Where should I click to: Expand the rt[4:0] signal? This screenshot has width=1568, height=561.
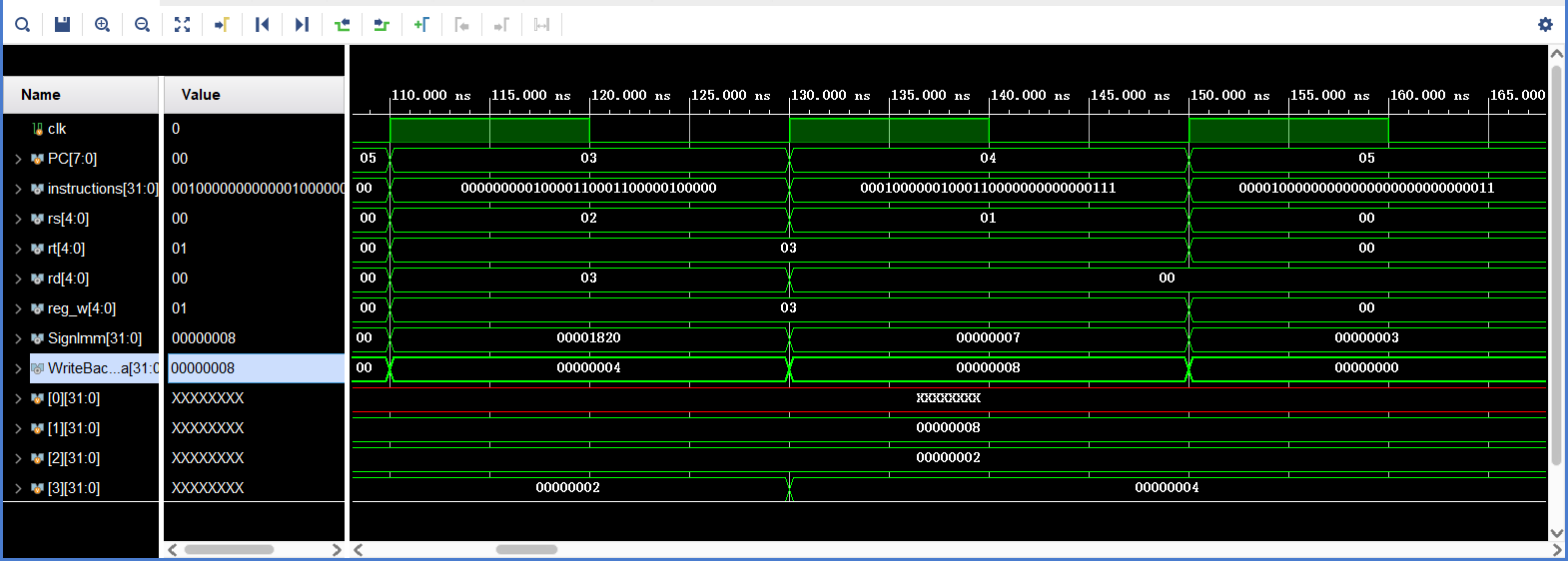[x=18, y=249]
